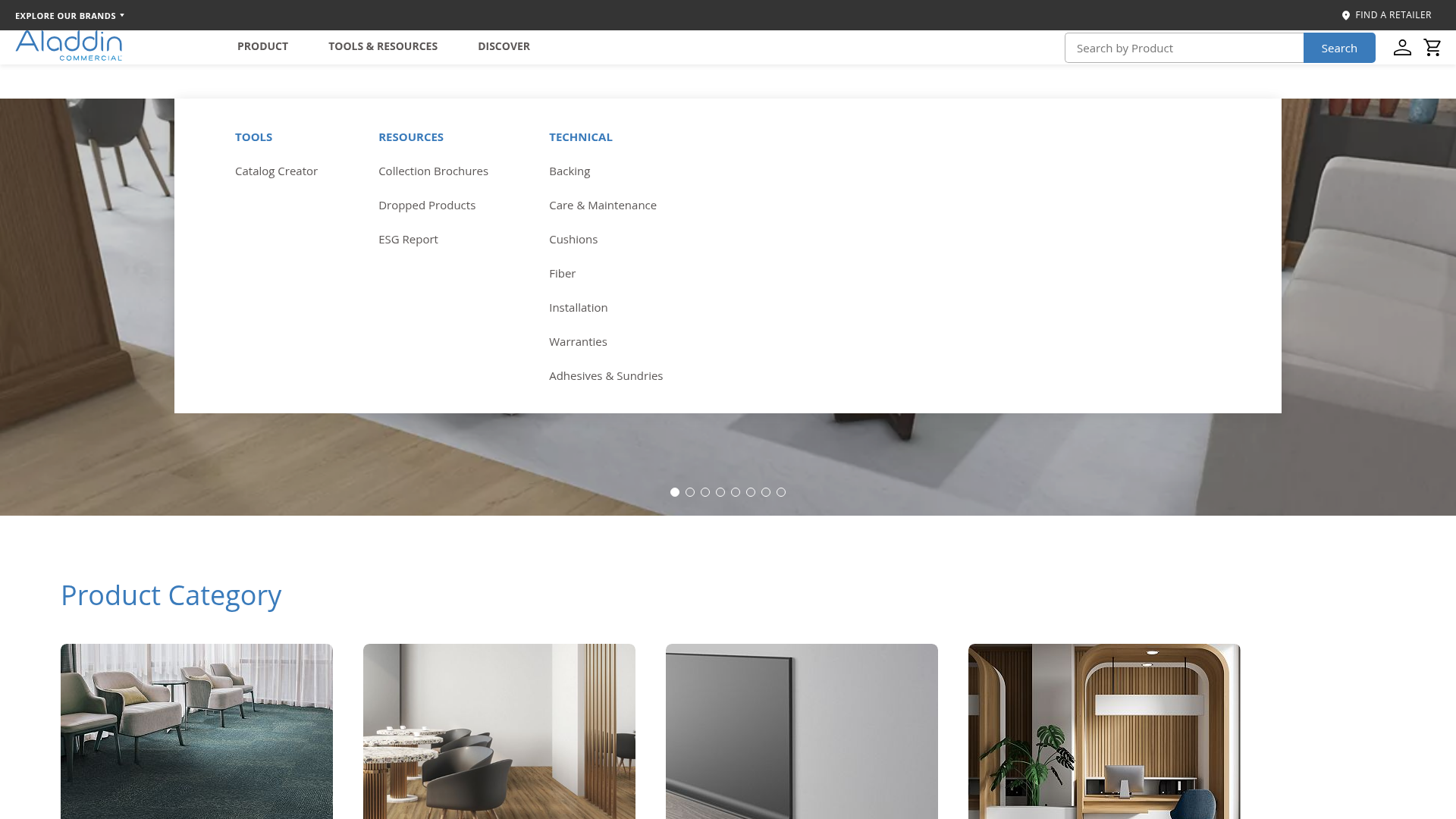
Task: Select the eighth carousel slide dot
Action: point(781,492)
